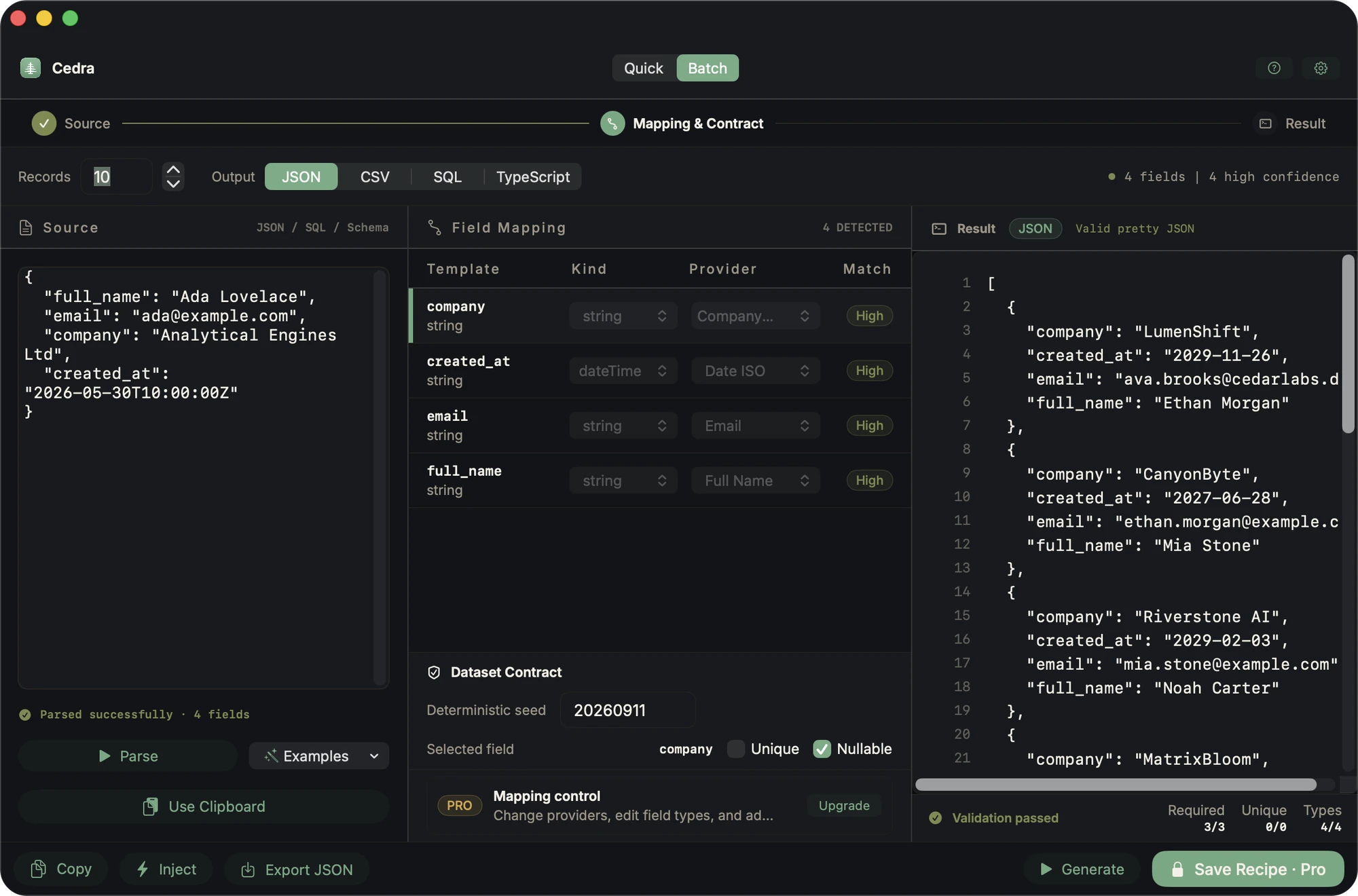This screenshot has width=1358, height=896.
Task: Click the Generate button
Action: (1082, 870)
